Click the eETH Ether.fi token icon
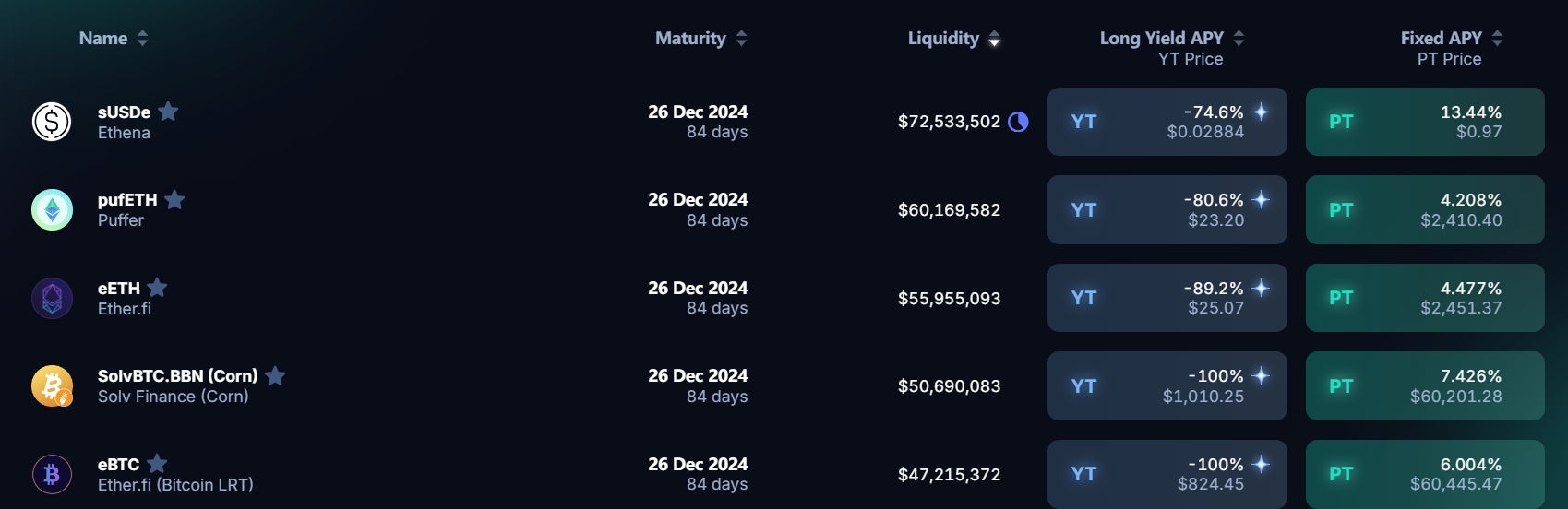 pos(52,298)
